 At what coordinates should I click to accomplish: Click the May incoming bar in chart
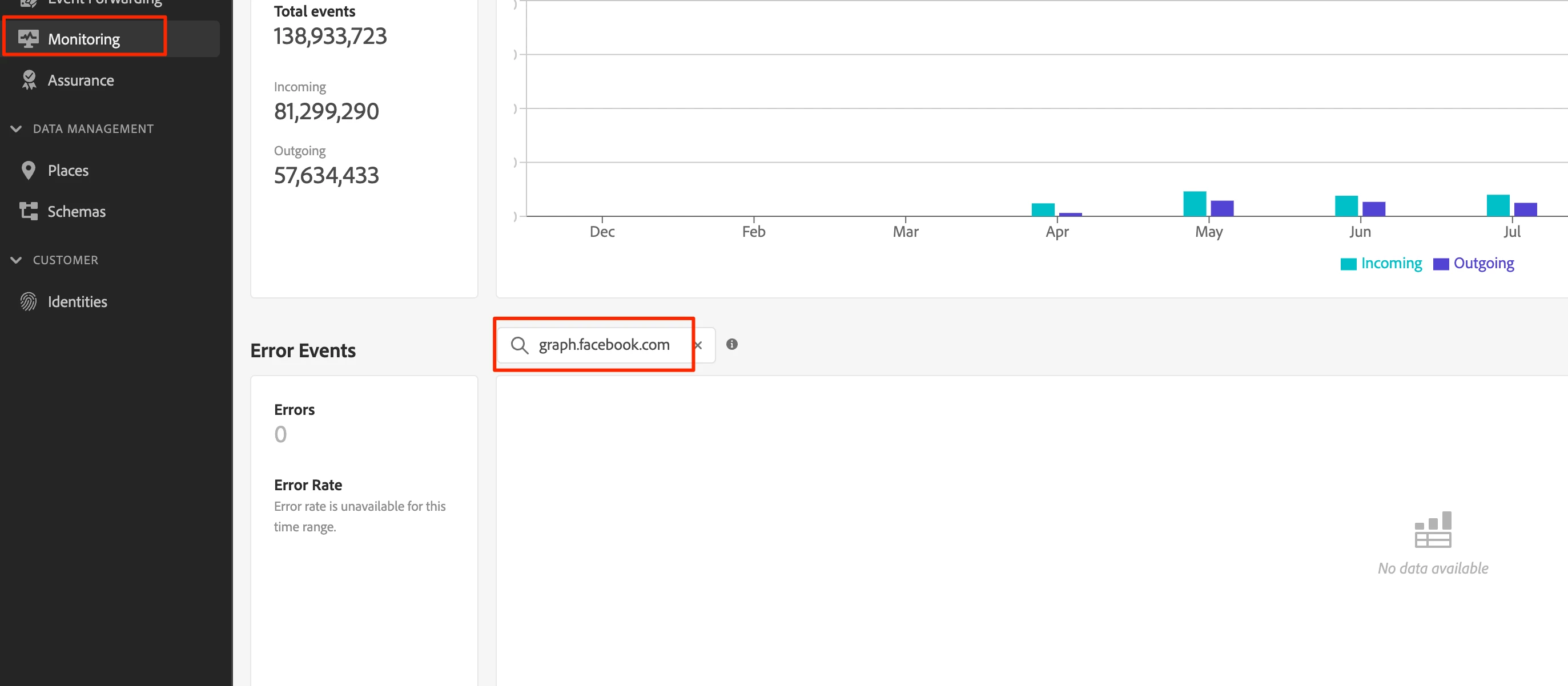coord(1194,204)
